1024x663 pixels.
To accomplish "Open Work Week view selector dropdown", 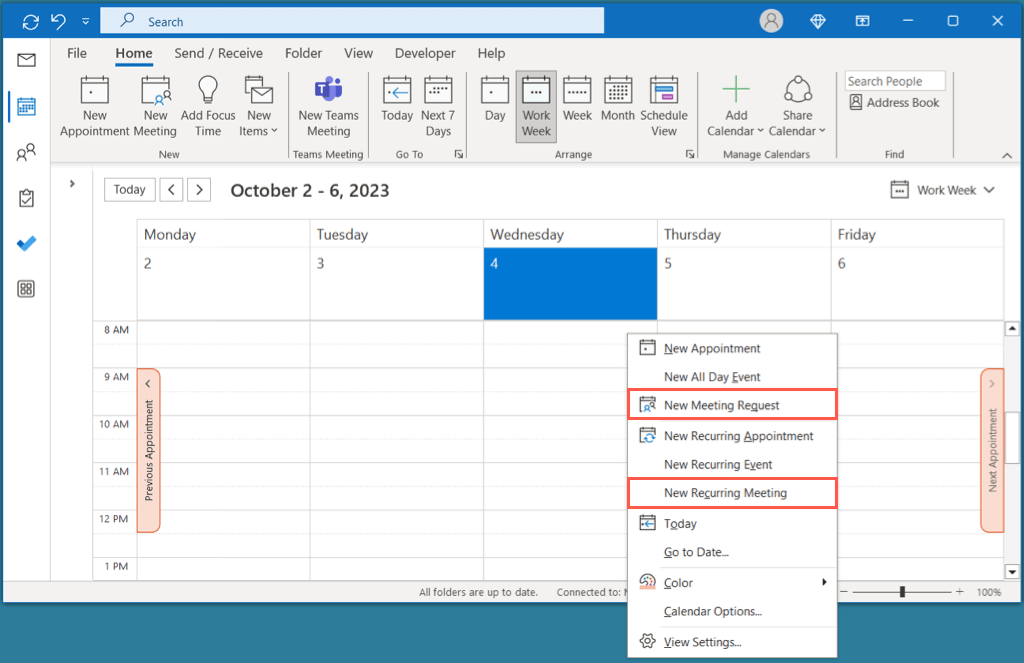I will coord(943,190).
